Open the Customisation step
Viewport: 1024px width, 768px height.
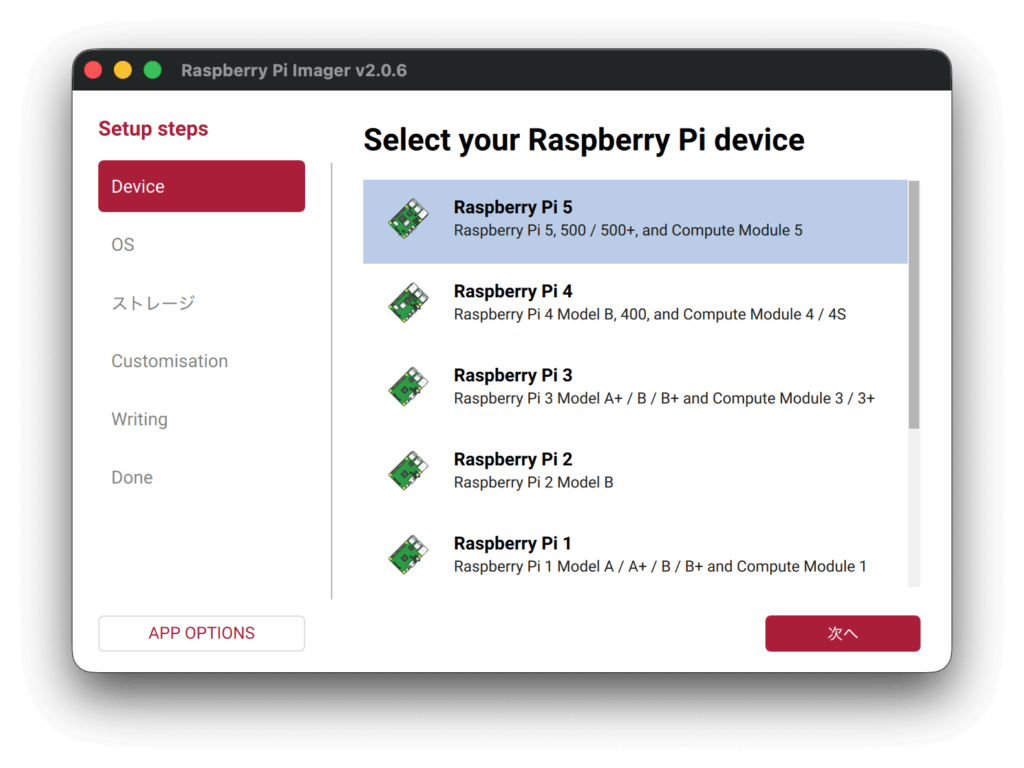(x=169, y=361)
